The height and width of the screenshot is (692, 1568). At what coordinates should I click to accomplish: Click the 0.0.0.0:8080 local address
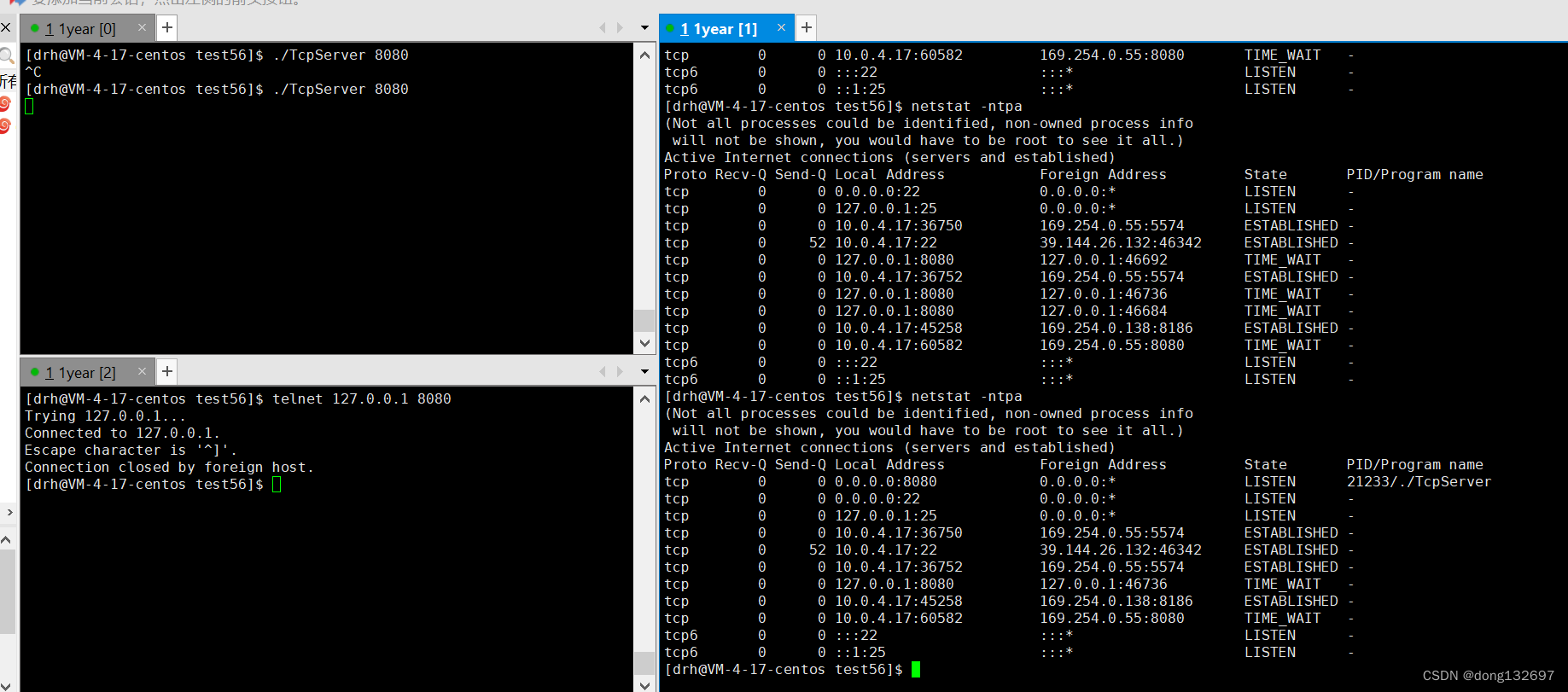885,481
